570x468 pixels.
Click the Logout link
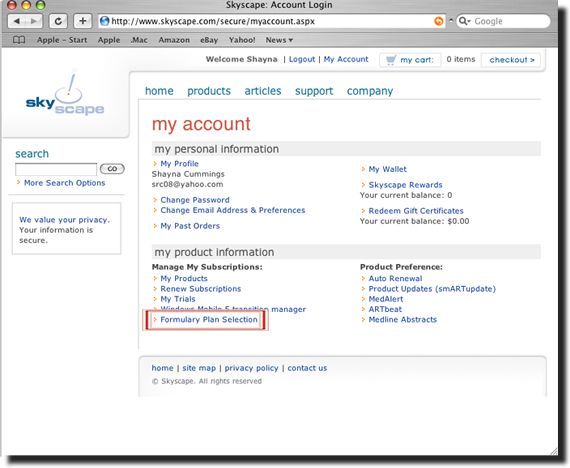[302, 59]
